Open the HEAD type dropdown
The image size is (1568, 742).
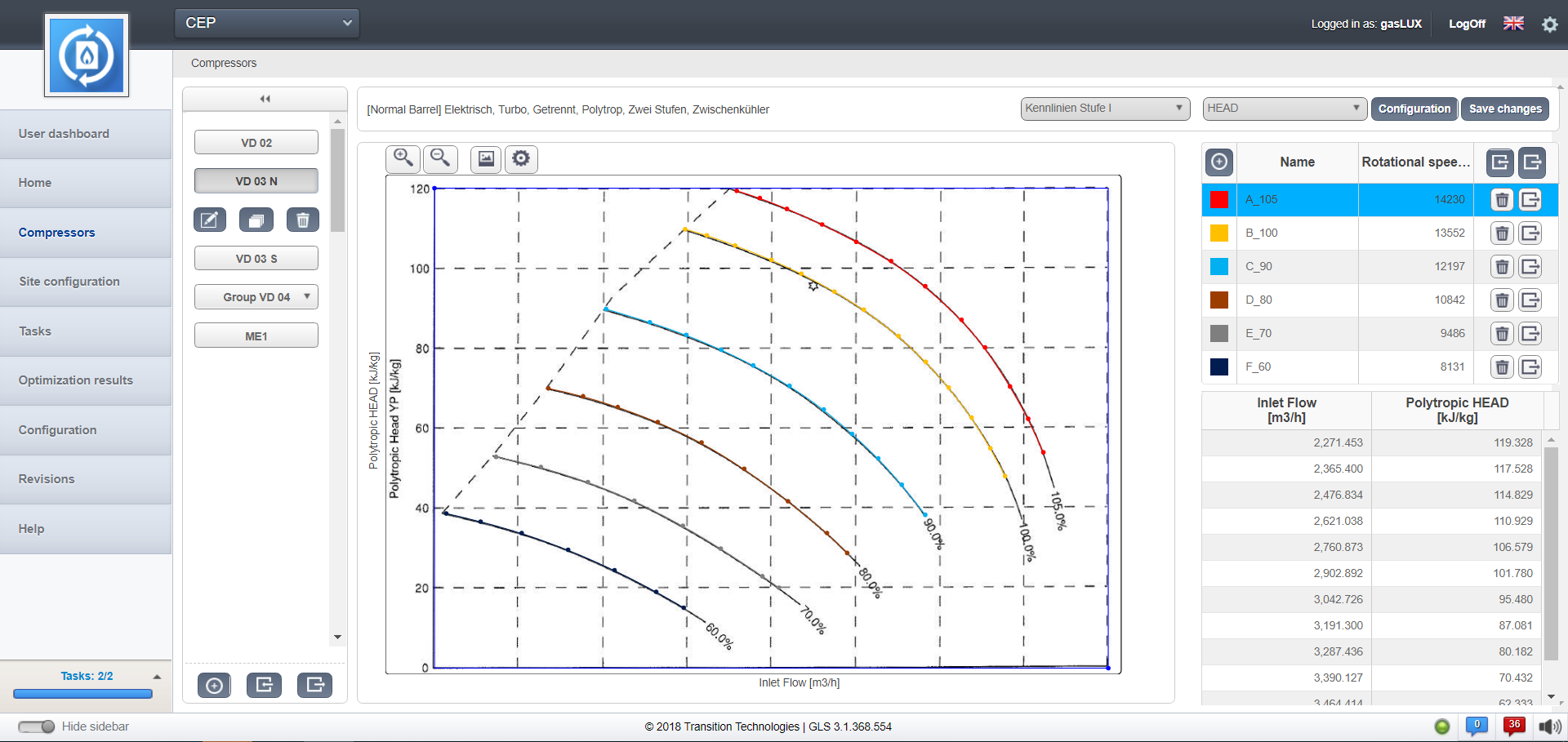click(1284, 109)
